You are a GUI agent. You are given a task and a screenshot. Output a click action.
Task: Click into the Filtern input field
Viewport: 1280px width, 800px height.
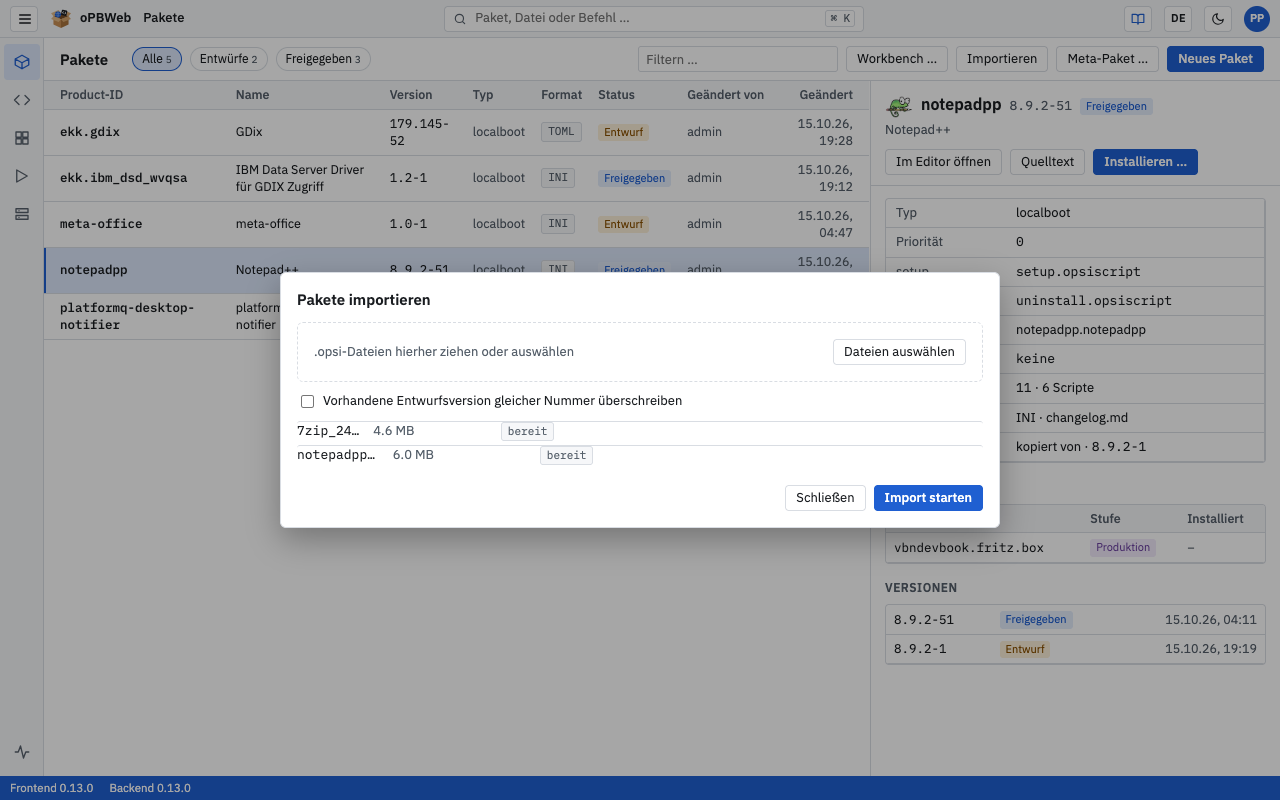click(738, 59)
